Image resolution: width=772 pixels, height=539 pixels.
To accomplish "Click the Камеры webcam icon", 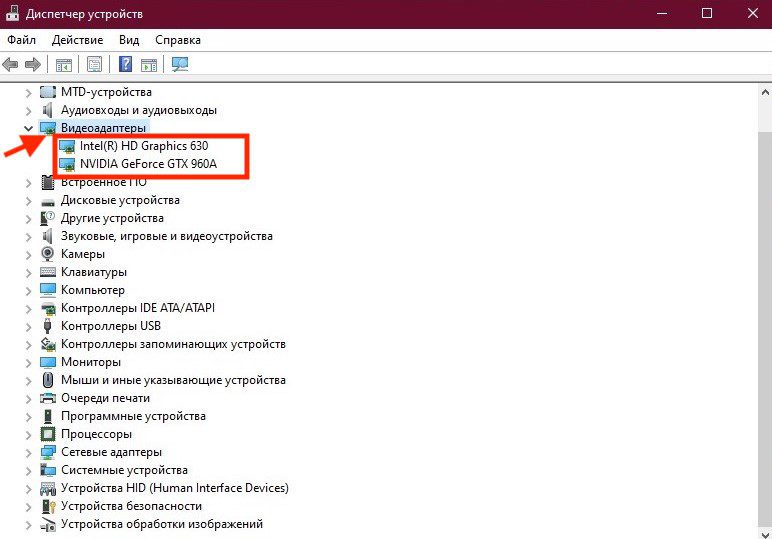I will pyautogui.click(x=48, y=254).
